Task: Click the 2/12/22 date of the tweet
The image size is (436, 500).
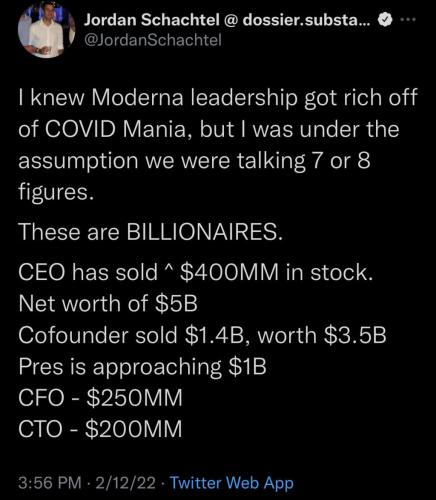Action: (126, 483)
